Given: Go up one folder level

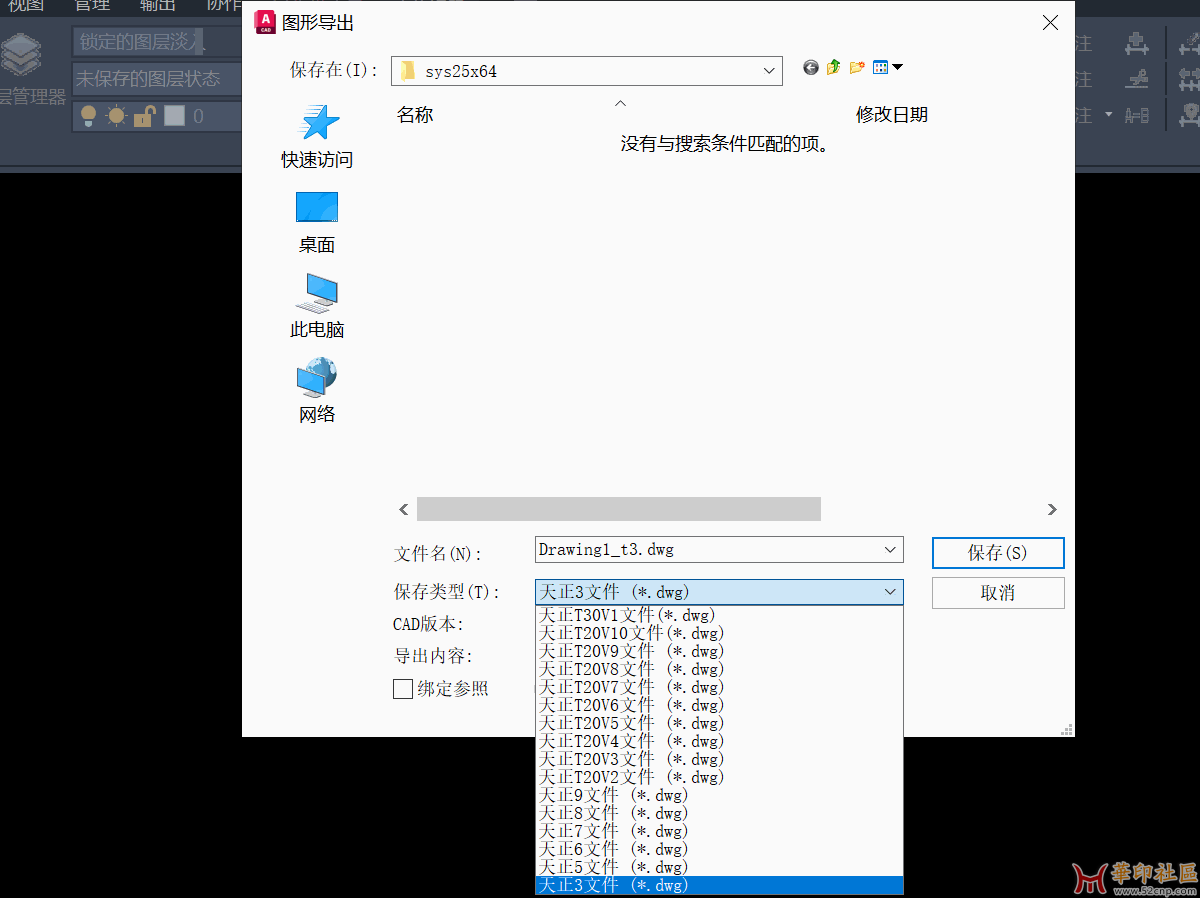Looking at the screenshot, I should point(833,68).
